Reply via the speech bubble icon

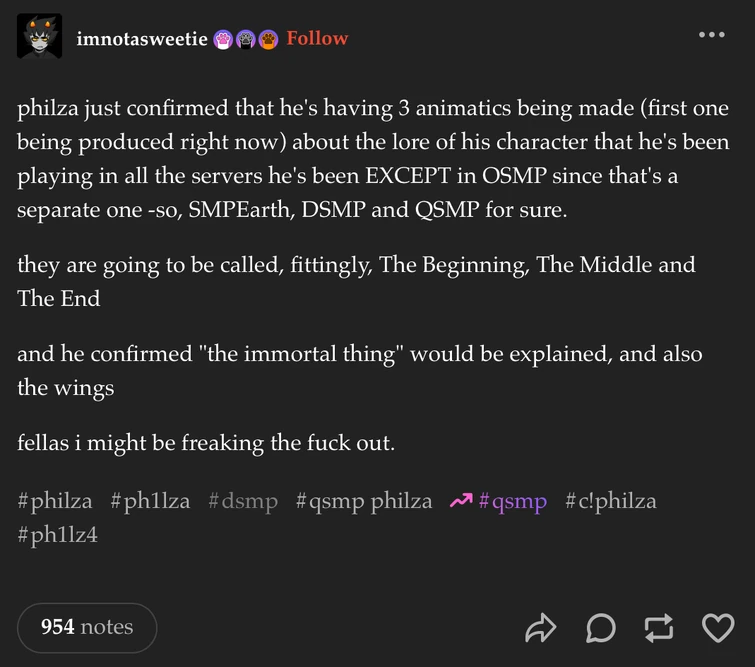tap(600, 627)
